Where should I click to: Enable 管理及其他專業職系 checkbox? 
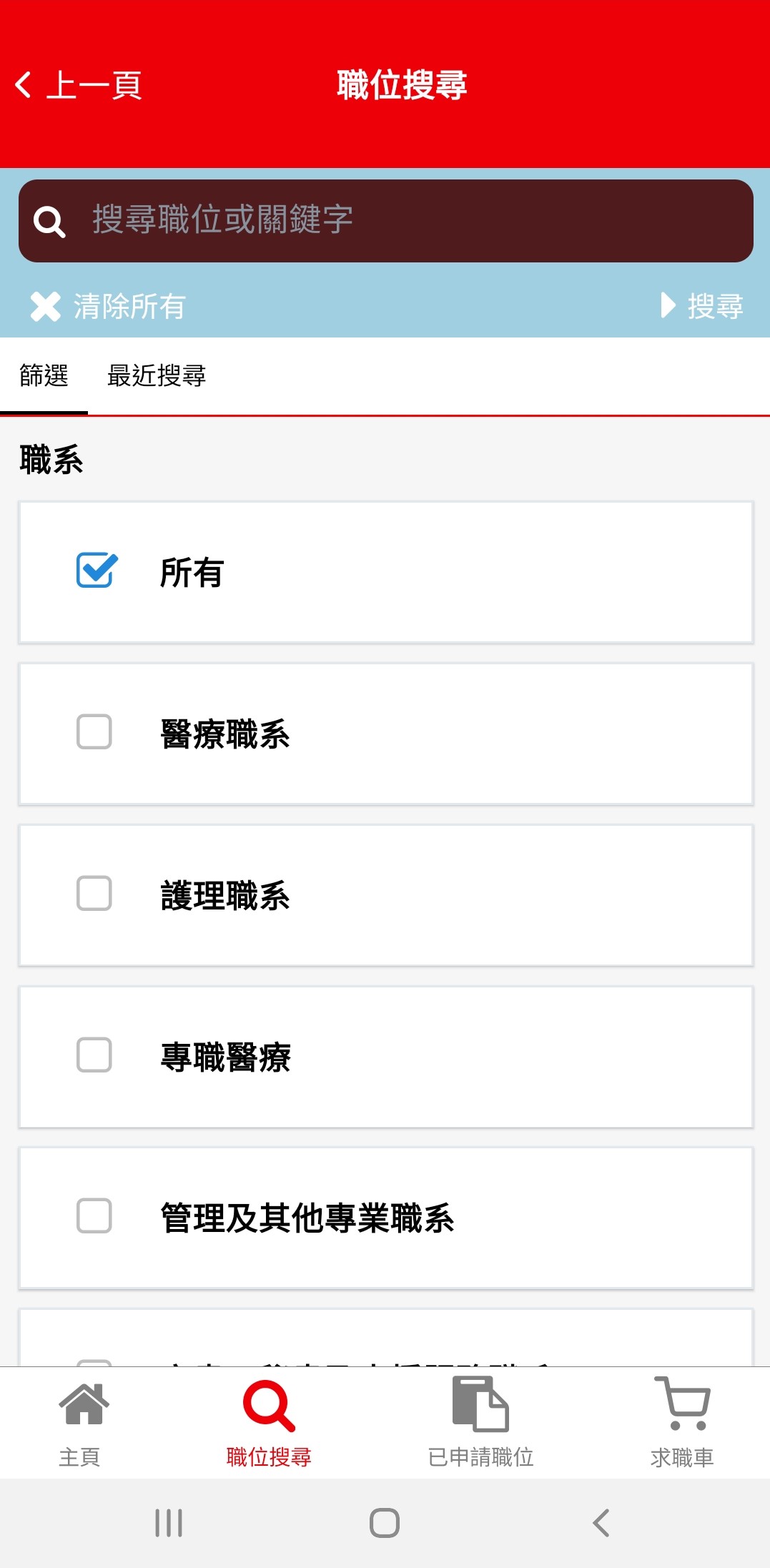94,1216
